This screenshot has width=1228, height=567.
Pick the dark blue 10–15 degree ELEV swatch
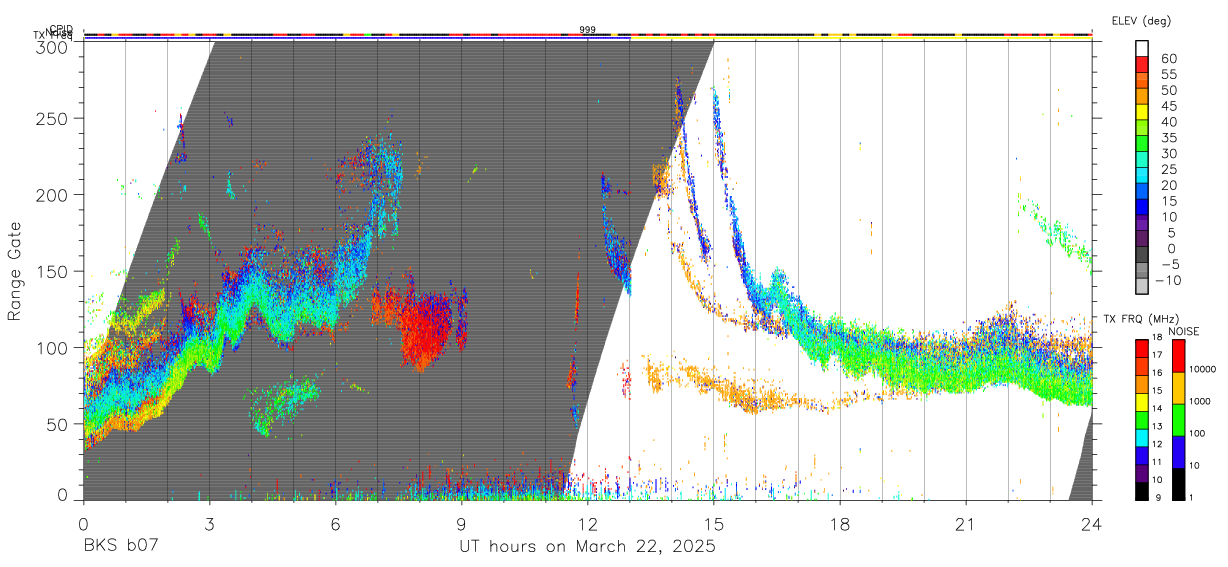coord(1143,209)
